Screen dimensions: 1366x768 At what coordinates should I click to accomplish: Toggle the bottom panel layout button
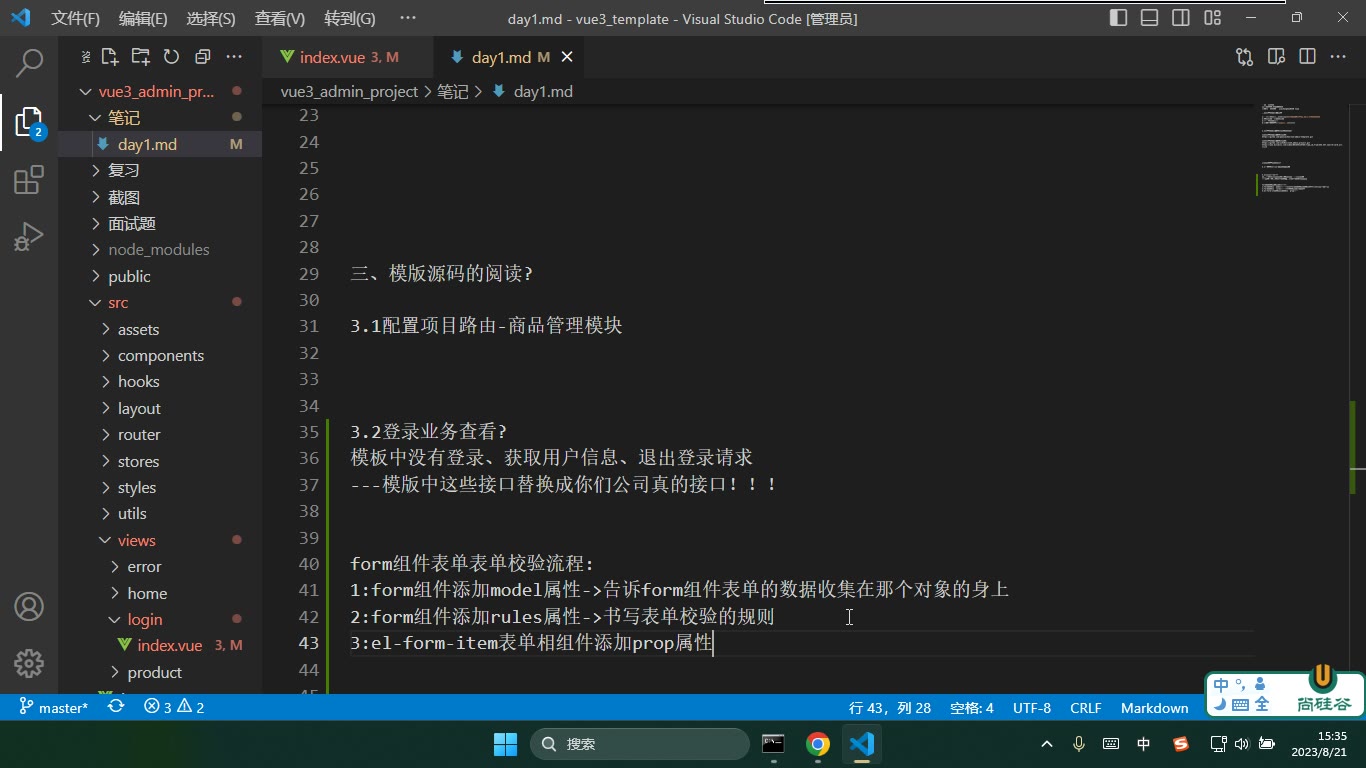[x=1150, y=18]
